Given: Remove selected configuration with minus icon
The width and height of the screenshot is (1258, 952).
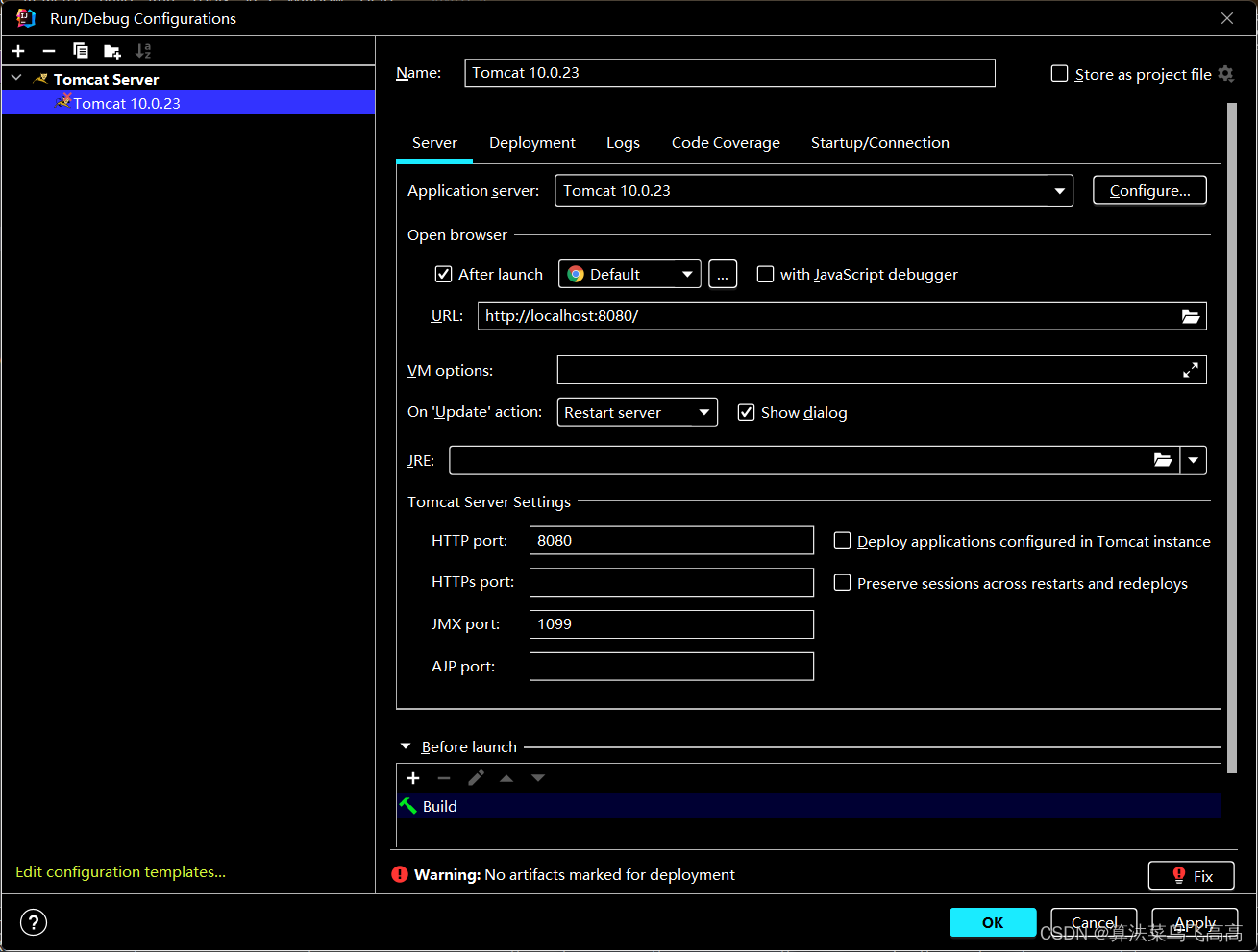Looking at the screenshot, I should coord(49,51).
